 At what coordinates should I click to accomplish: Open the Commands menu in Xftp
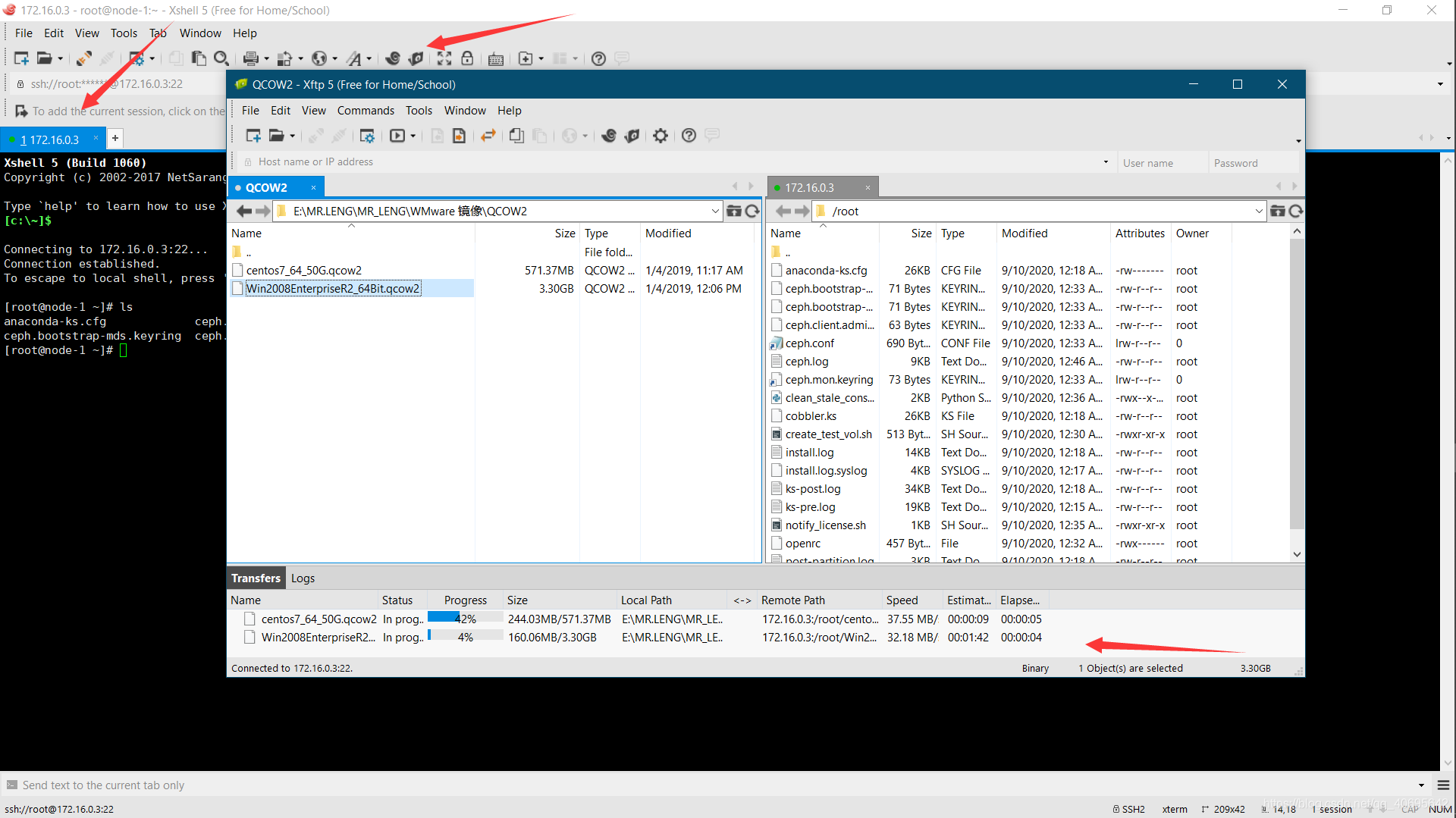(366, 111)
